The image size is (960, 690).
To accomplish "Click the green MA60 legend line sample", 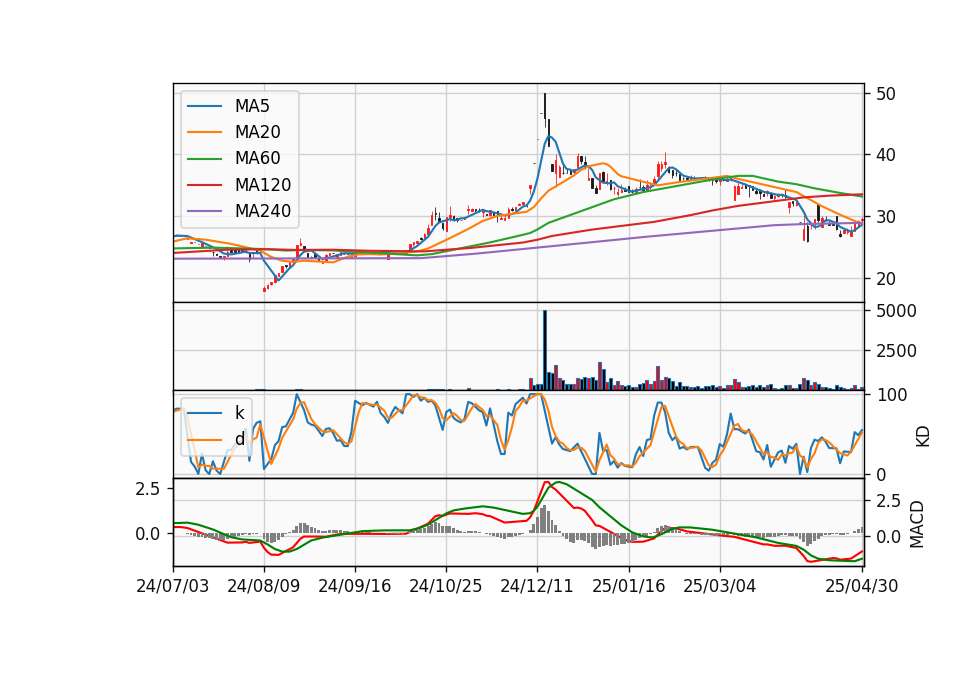I will pos(204,159).
